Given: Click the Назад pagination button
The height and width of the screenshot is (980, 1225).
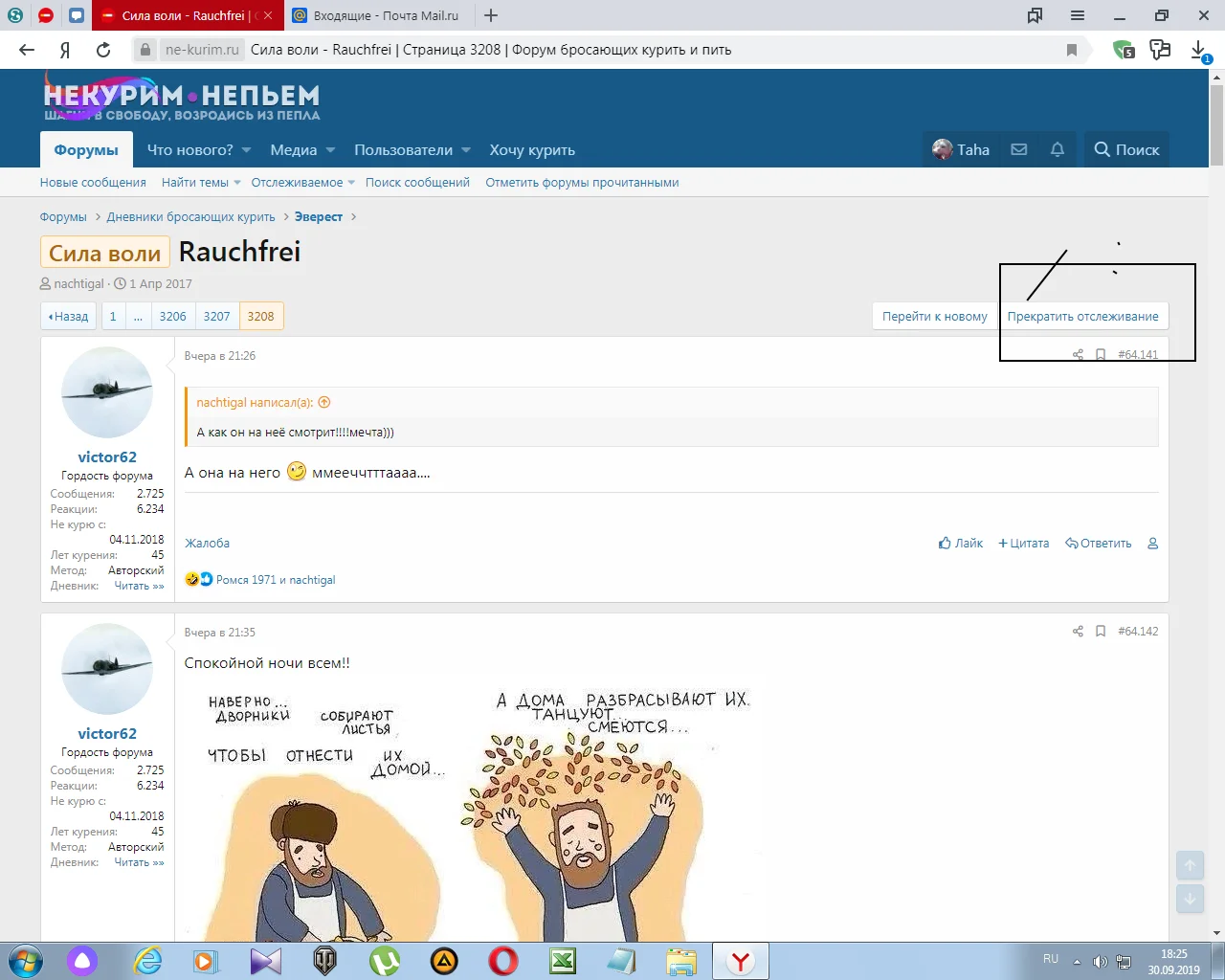Looking at the screenshot, I should (x=68, y=317).
